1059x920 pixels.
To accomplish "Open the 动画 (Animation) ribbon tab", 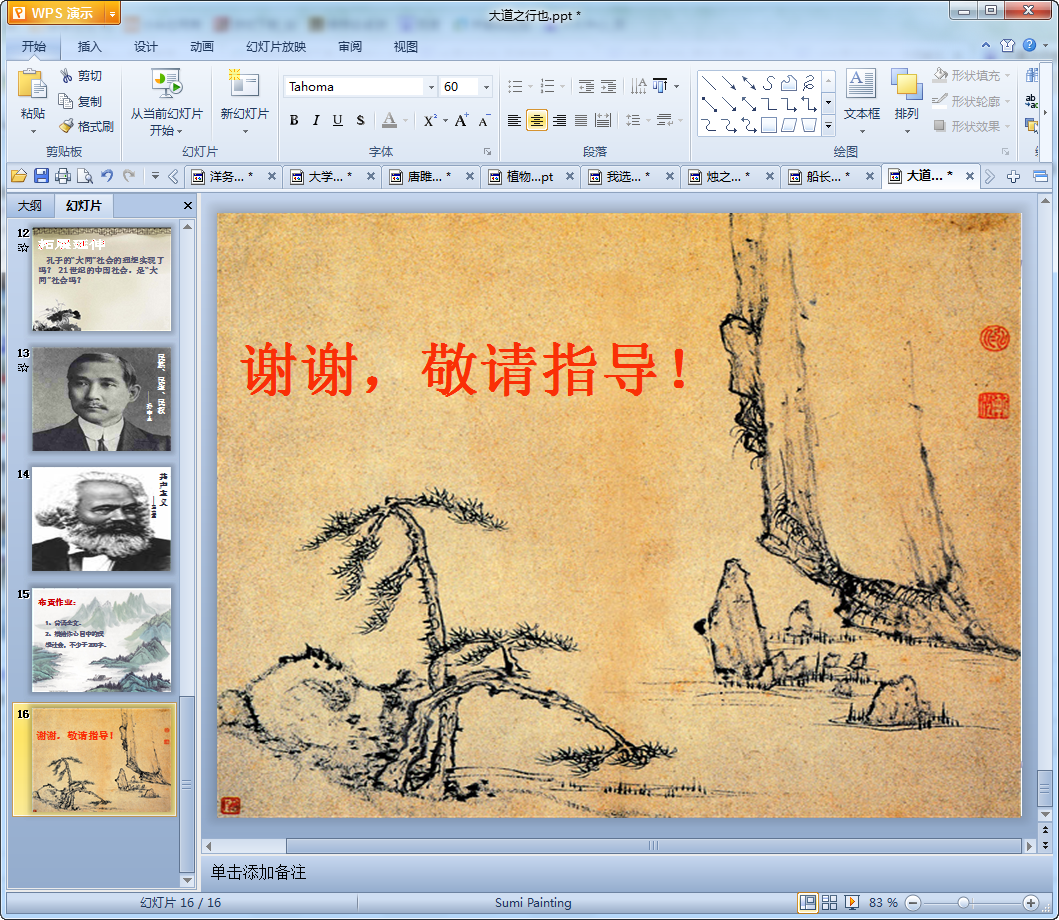I will [x=202, y=47].
